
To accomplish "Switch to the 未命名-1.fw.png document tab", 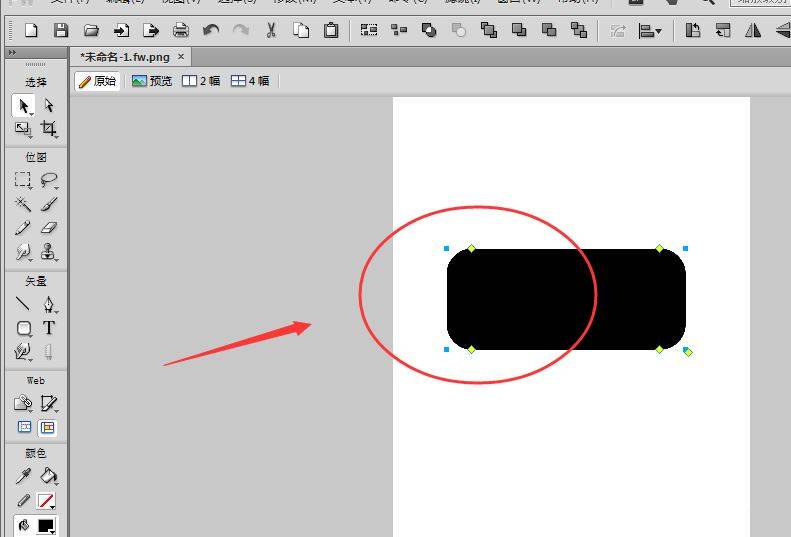I will [x=125, y=57].
